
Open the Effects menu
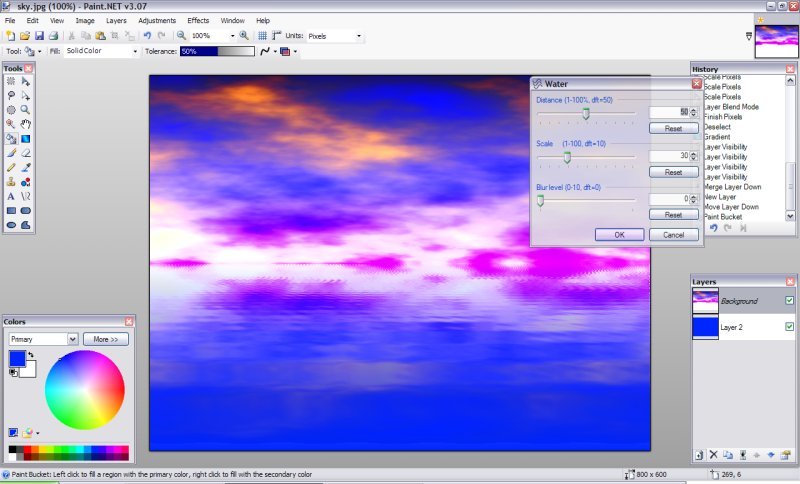tap(198, 20)
